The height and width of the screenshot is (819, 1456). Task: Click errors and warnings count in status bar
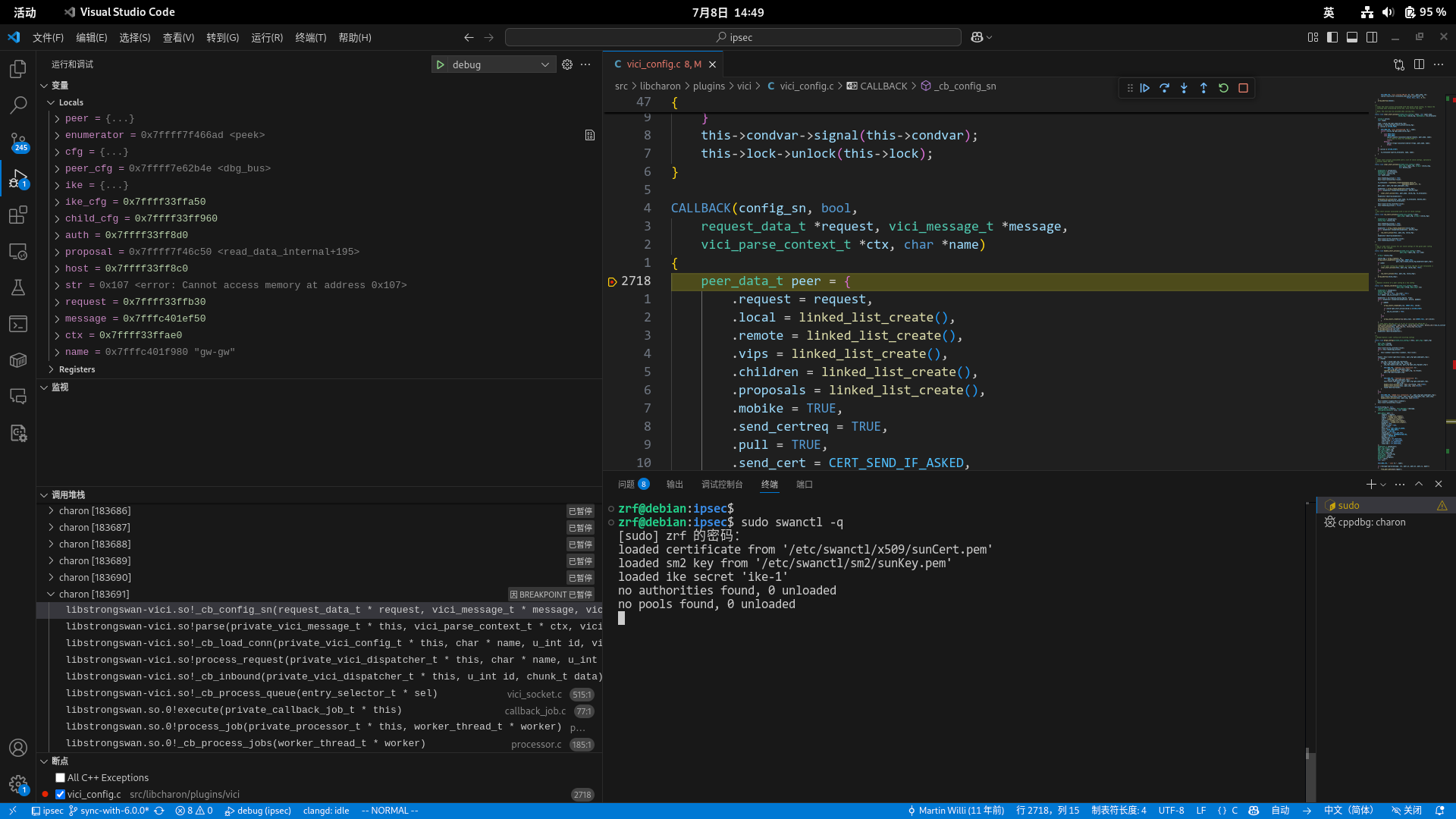coord(194,811)
